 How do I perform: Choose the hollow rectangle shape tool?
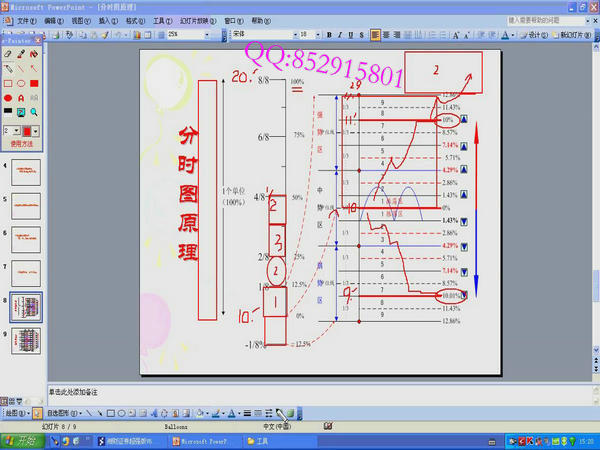tap(9, 84)
